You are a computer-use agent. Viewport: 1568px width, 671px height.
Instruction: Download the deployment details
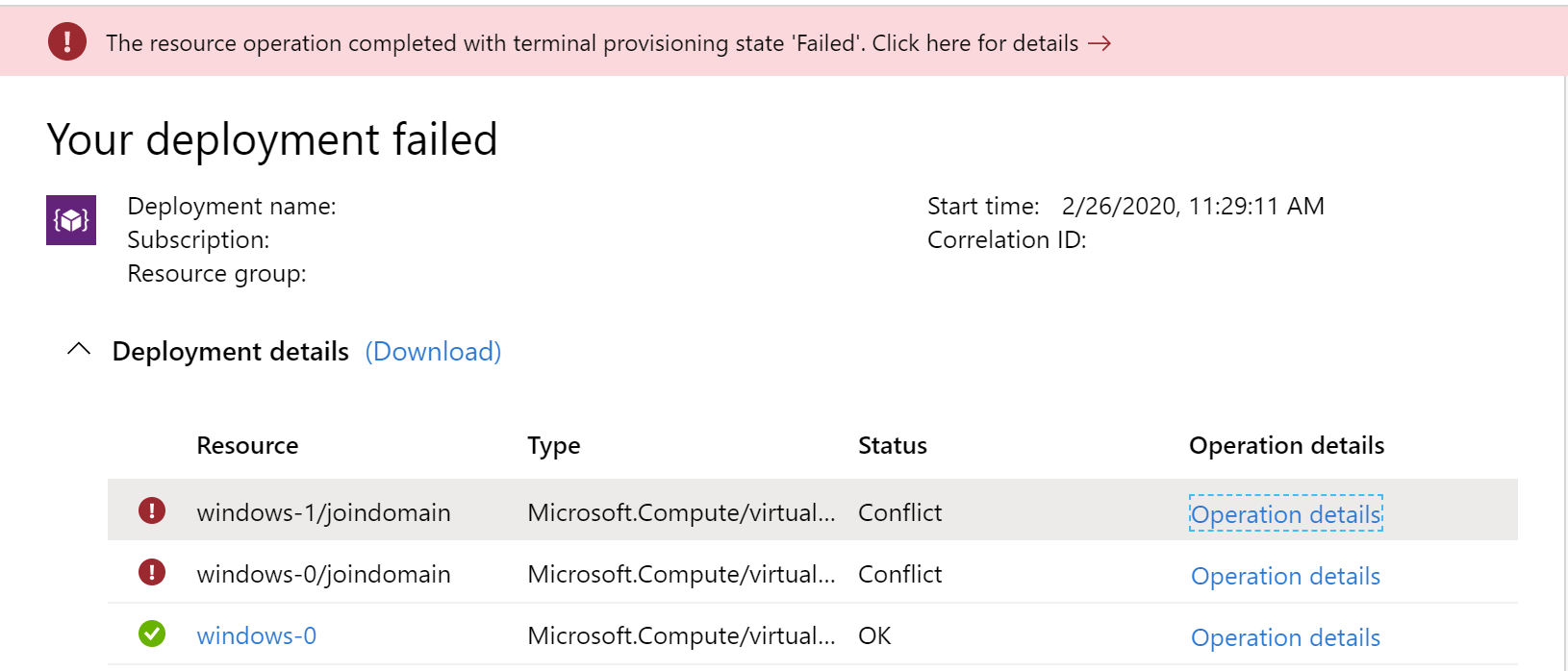click(x=433, y=352)
